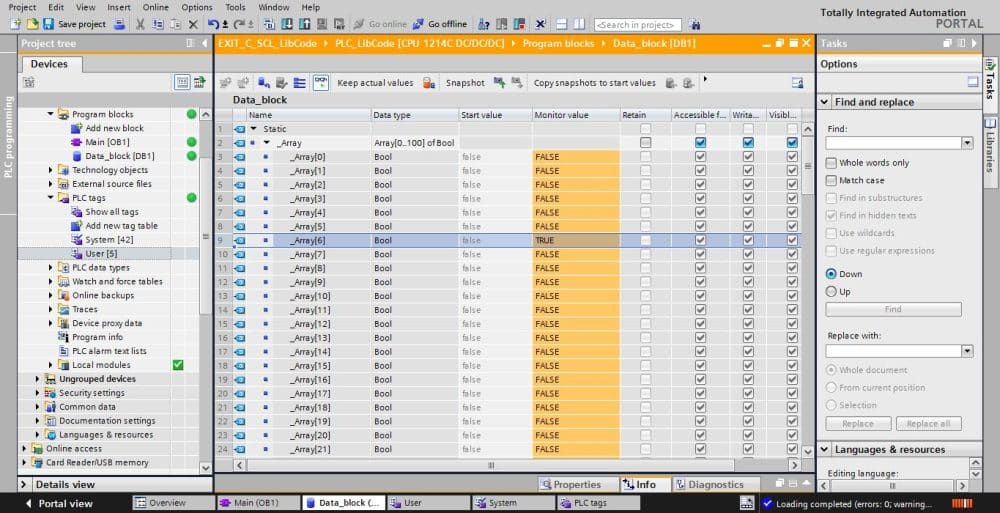The width and height of the screenshot is (1000, 513).
Task: Click the Redo arrow icon
Action: tap(239, 24)
